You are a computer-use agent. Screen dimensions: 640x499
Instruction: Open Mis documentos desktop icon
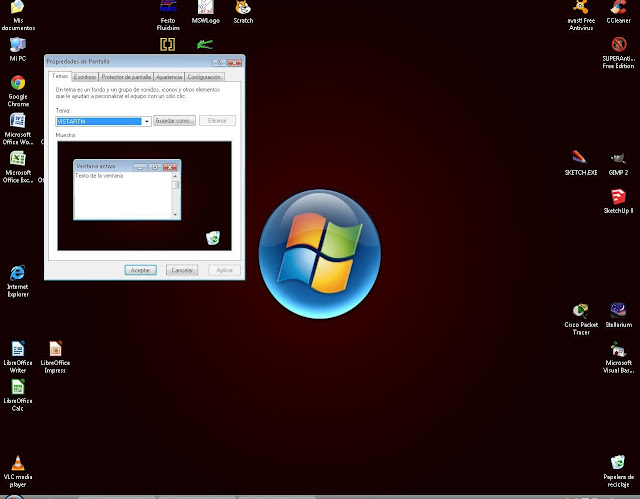(18, 16)
